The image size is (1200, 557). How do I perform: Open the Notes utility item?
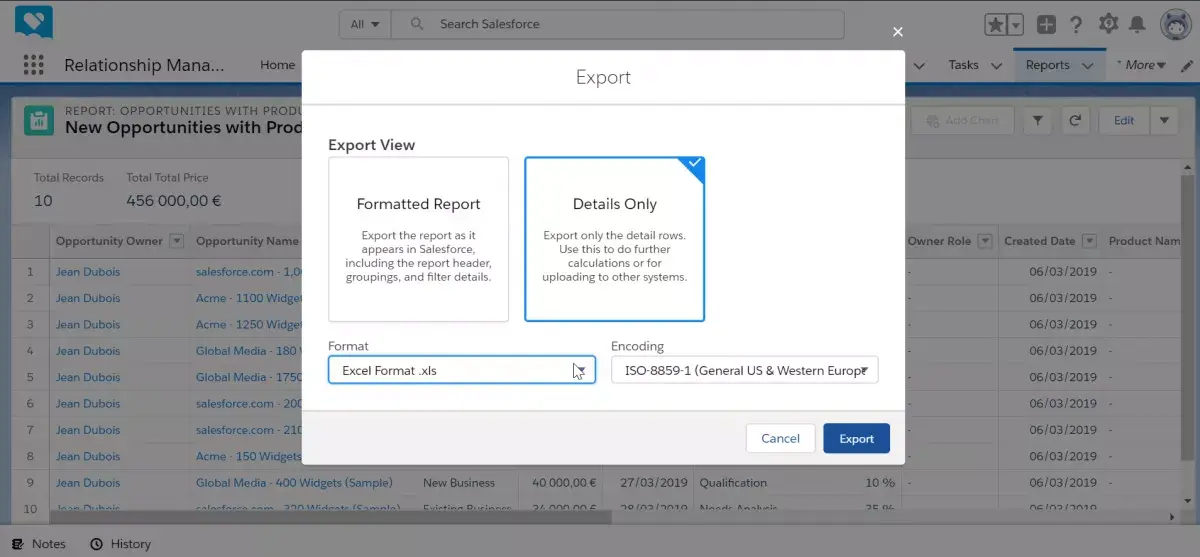(39, 544)
